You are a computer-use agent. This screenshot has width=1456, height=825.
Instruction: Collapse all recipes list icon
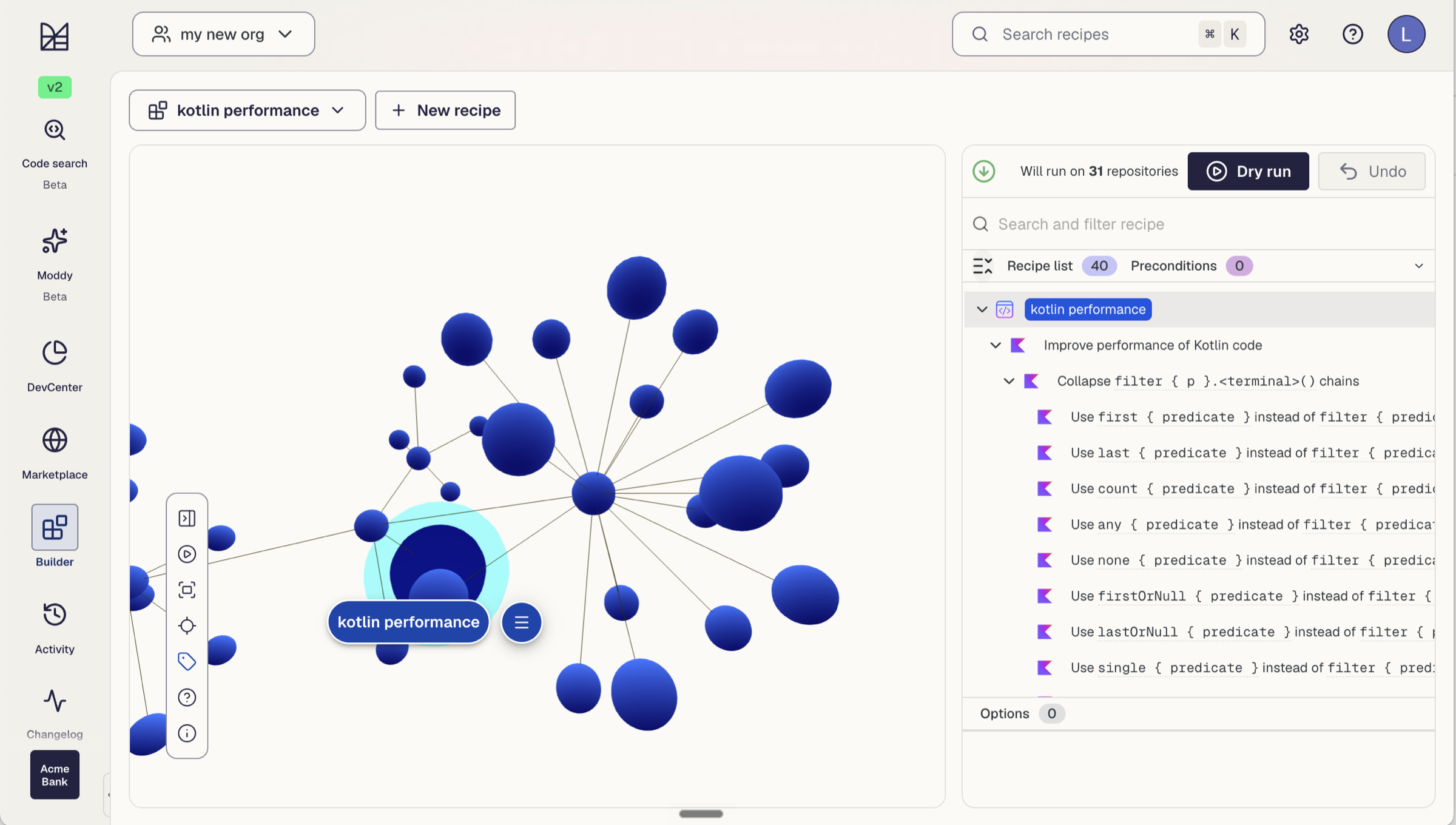(x=982, y=266)
